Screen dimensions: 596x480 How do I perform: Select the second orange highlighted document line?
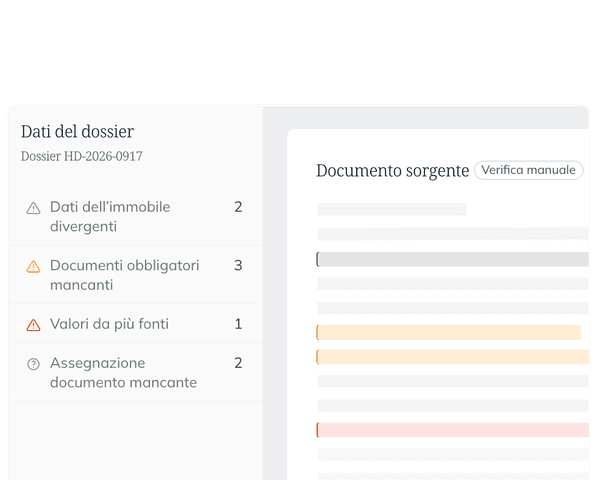click(x=453, y=357)
